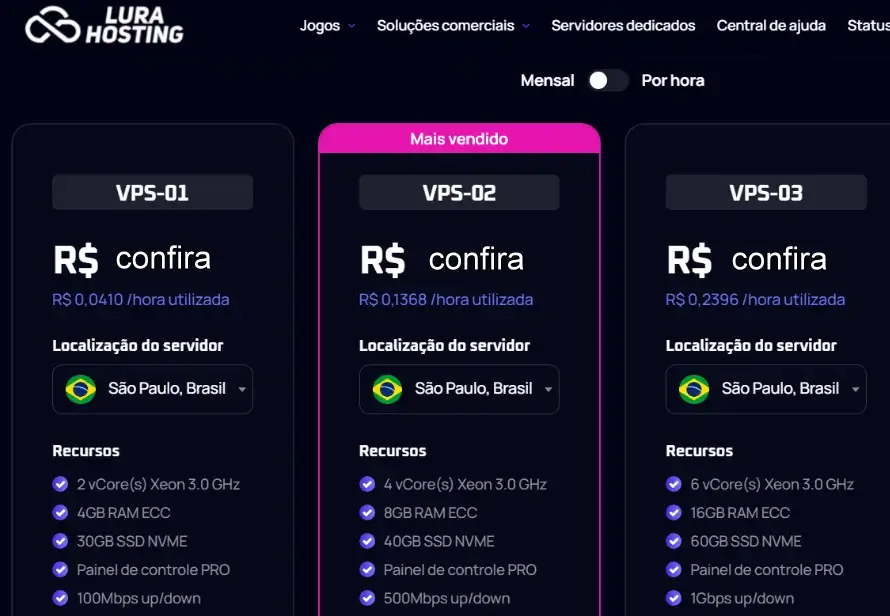Open VPS-02 server location dropdown
Image resolution: width=890 pixels, height=616 pixels.
pos(459,389)
